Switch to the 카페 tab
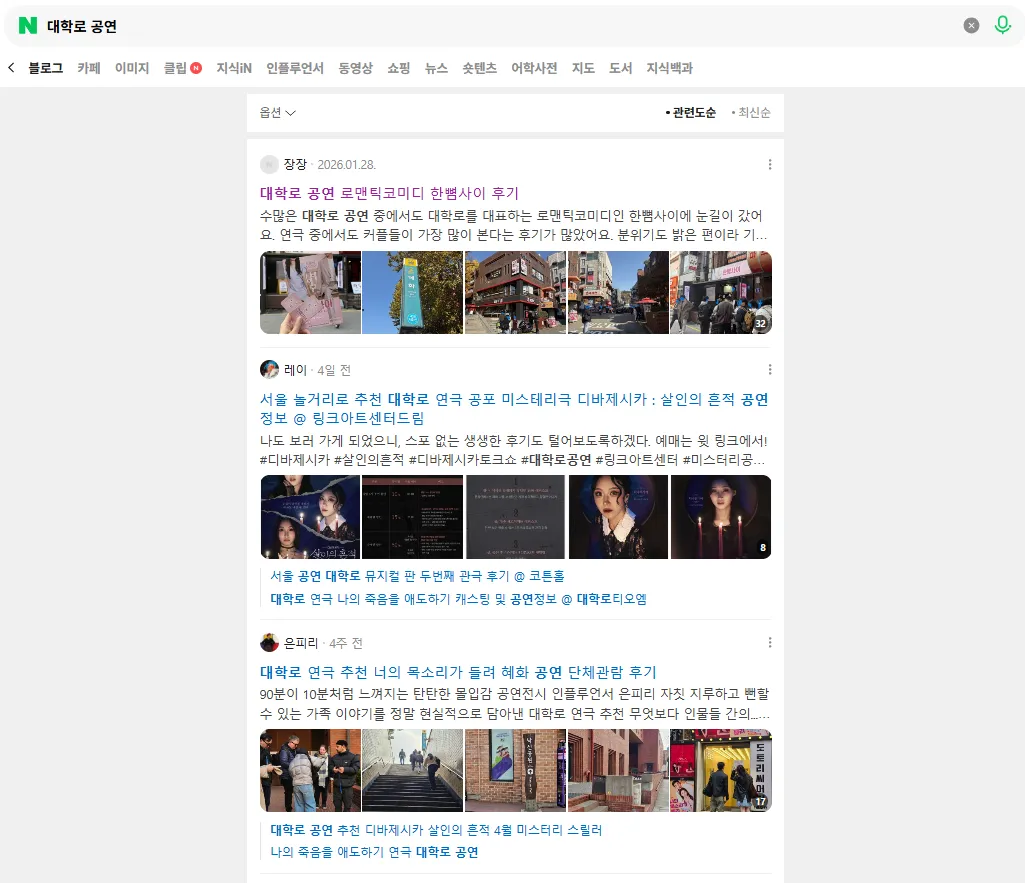 (89, 68)
